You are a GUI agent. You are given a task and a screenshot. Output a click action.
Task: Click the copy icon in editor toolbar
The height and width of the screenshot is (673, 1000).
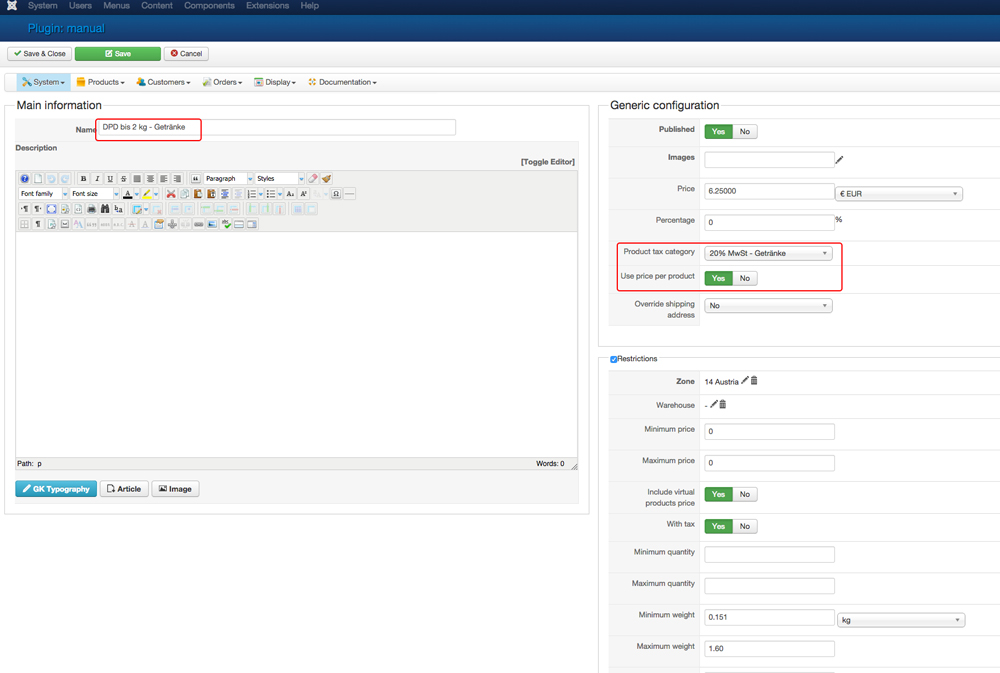click(184, 194)
